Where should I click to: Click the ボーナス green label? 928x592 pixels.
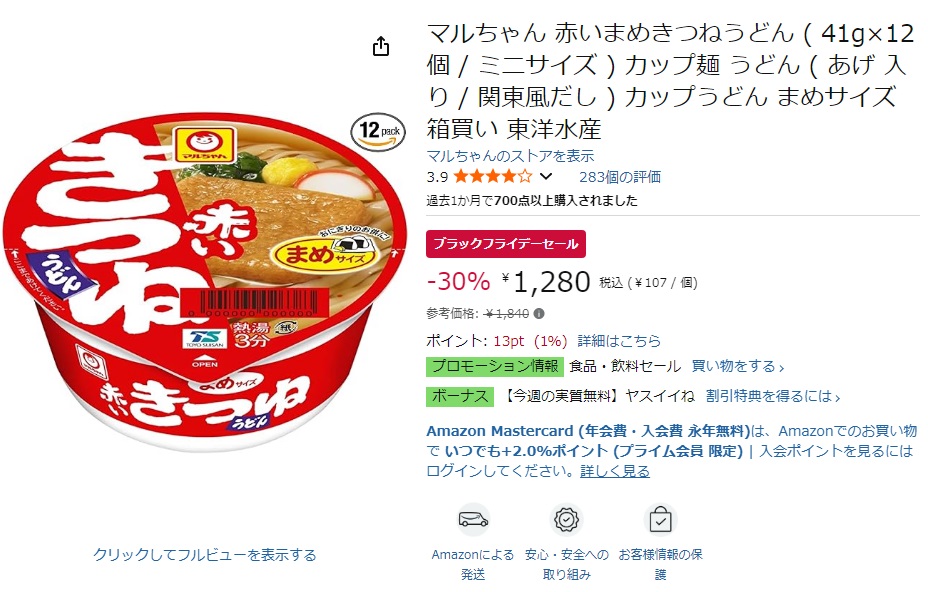(461, 396)
